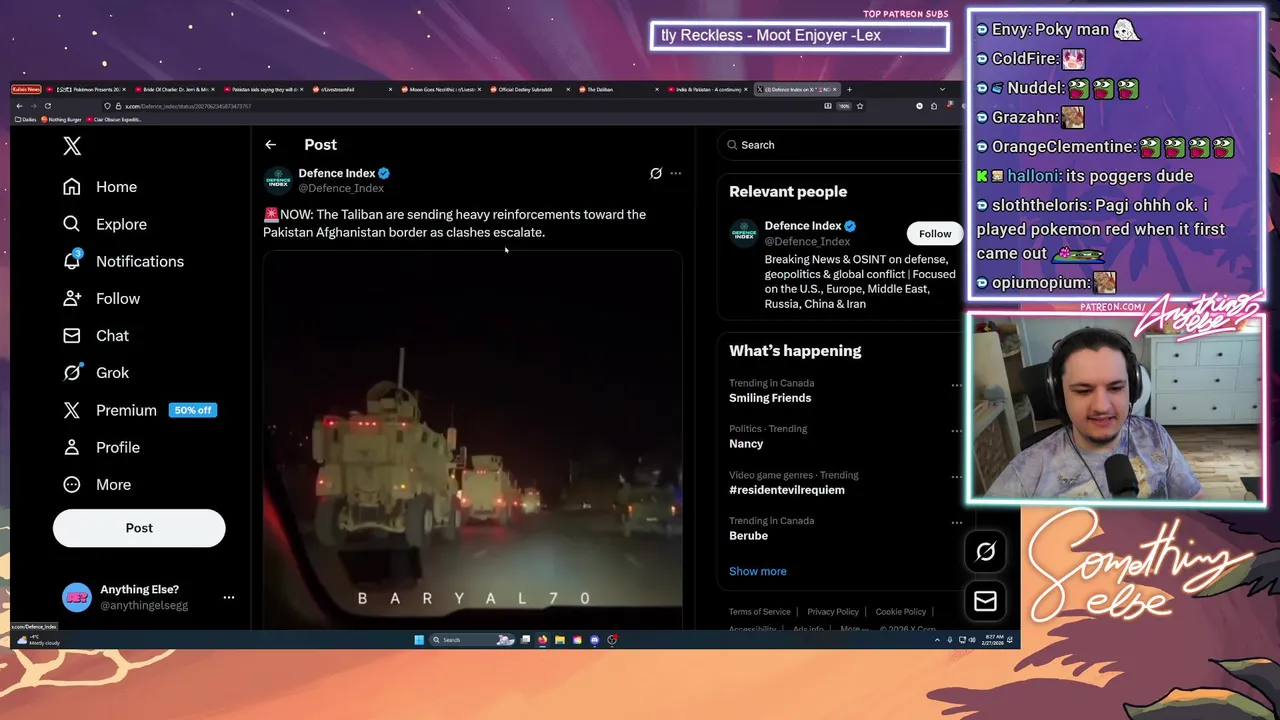Click Show more under What's happening
Image resolution: width=1280 pixels, height=720 pixels.
(758, 571)
